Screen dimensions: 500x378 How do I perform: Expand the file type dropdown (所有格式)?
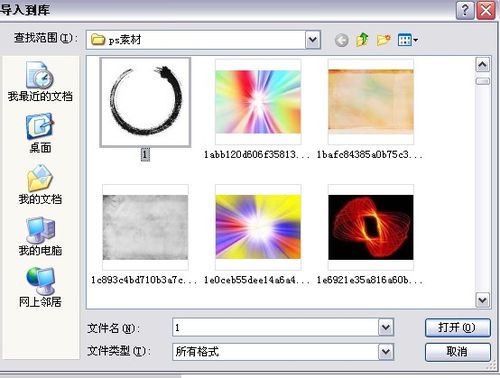(x=386, y=352)
